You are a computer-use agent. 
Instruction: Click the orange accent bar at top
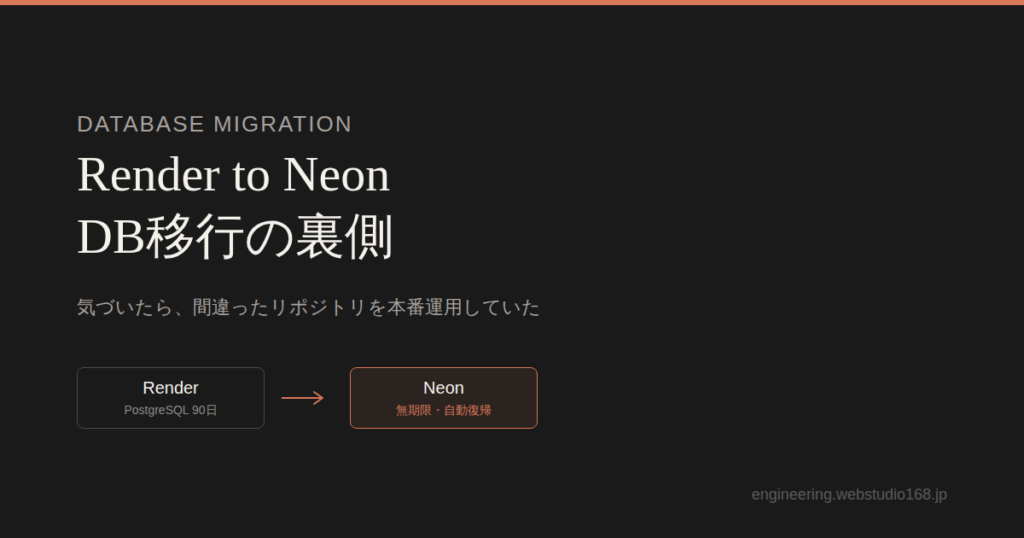pos(512,3)
